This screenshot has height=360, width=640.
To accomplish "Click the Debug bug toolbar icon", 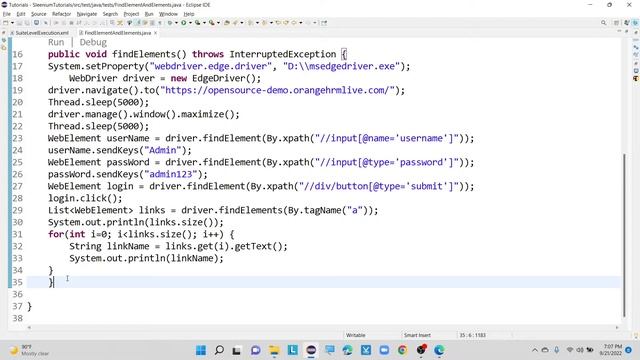I will coord(169,23).
